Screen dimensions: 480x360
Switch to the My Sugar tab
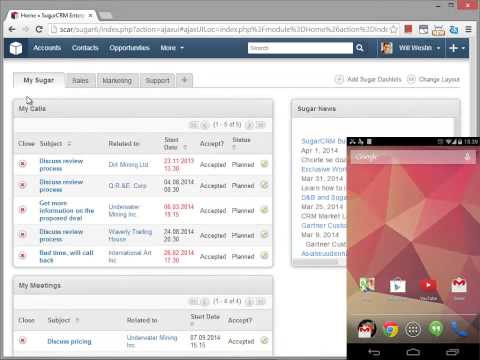(39, 80)
